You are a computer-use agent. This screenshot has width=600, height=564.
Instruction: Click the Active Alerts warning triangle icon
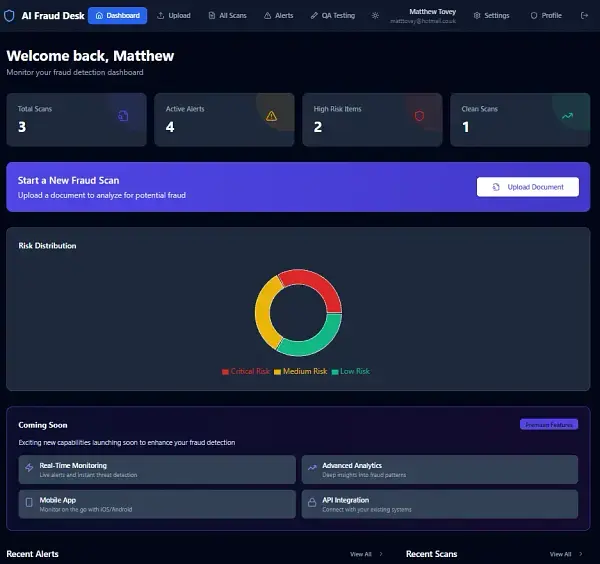[x=271, y=116]
